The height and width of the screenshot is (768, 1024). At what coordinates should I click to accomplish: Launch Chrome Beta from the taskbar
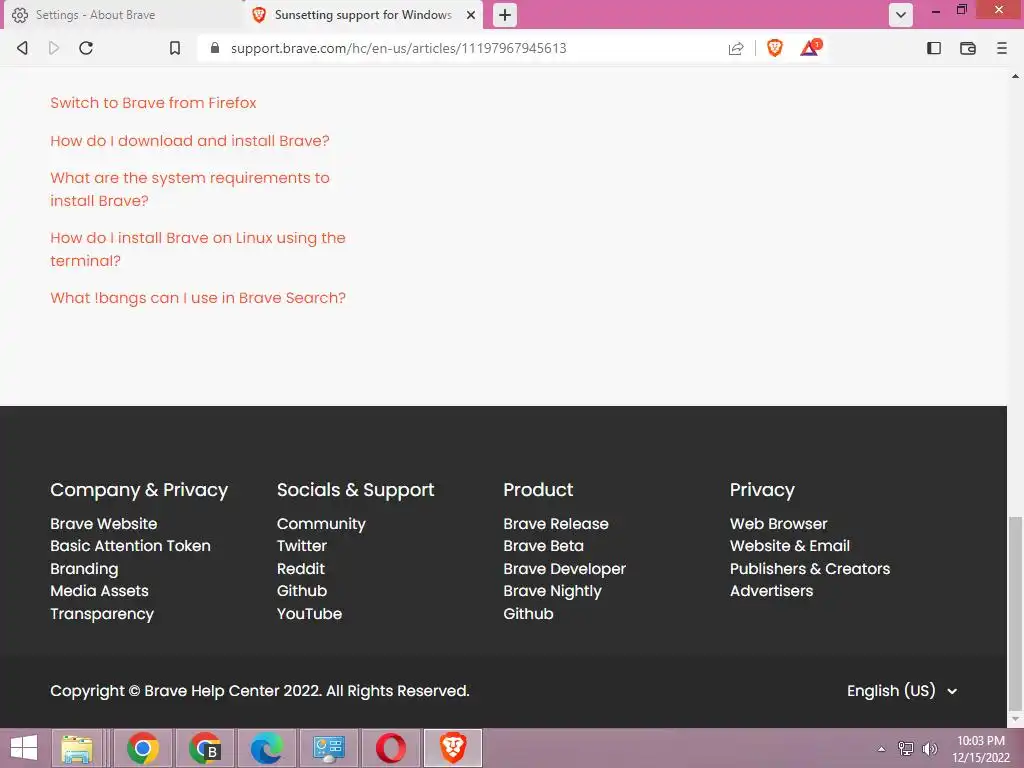point(205,748)
